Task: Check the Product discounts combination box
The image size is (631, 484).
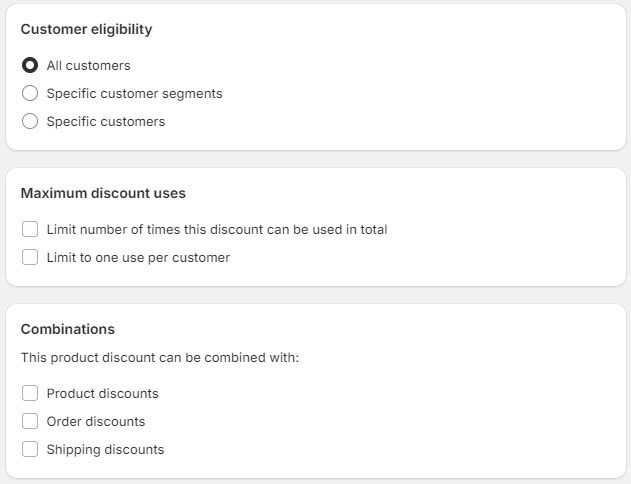Action: [30, 394]
